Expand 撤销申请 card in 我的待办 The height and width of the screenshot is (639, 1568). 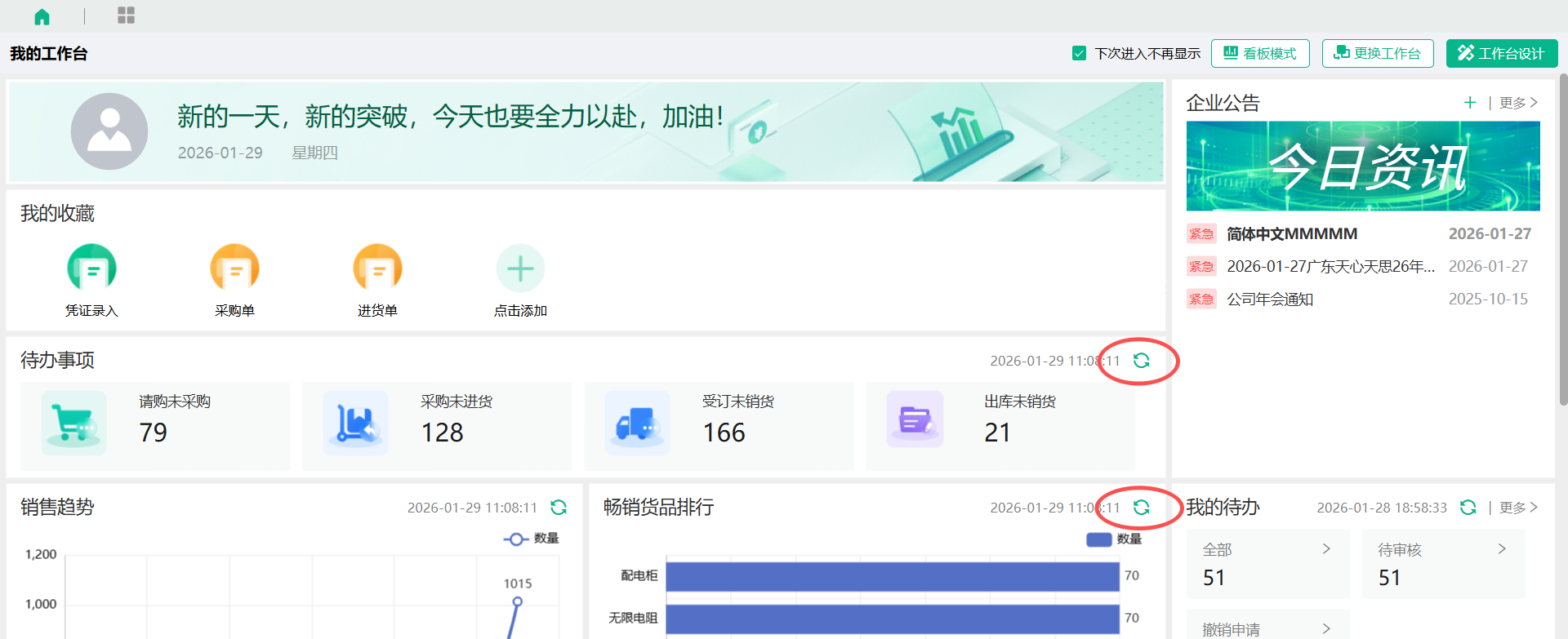pyautogui.click(x=1326, y=628)
